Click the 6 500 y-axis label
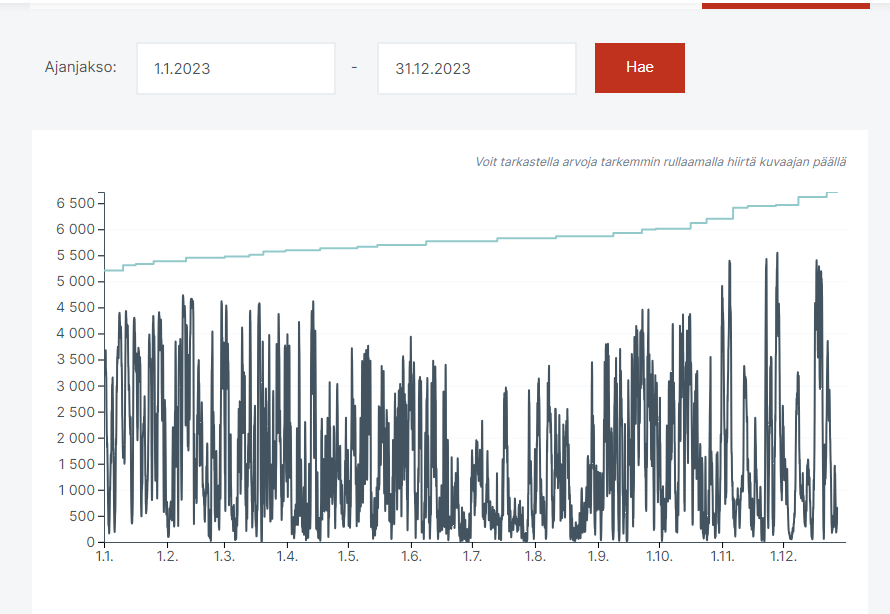890x614 pixels. pos(75,203)
